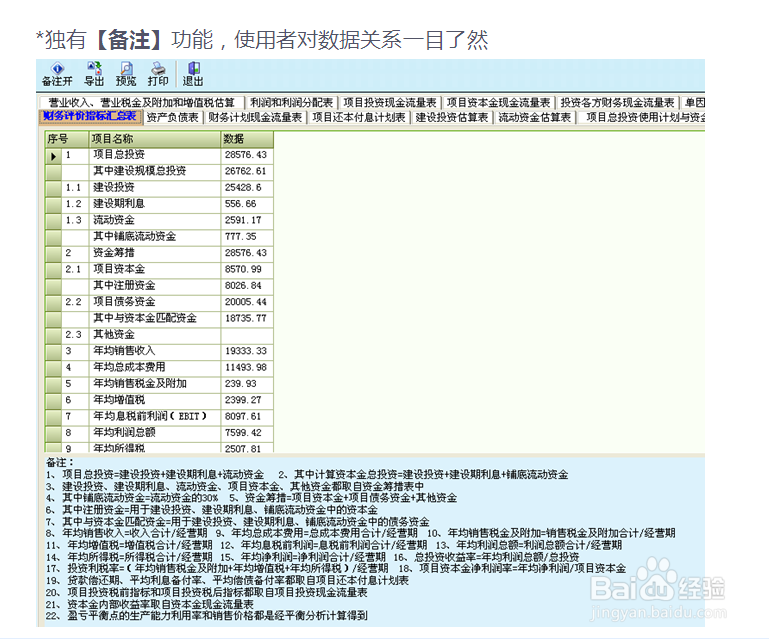Click the 退出 exit toolbar icon
Image resolution: width=769 pixels, height=639 pixels.
tap(193, 74)
